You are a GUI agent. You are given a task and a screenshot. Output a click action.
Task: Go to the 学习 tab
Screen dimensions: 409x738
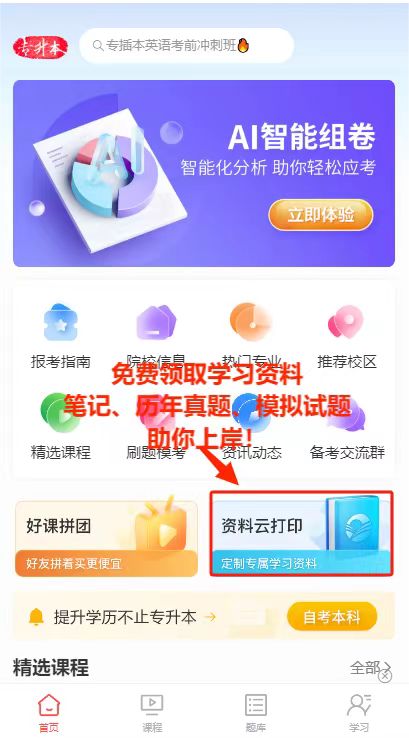[x=359, y=713]
